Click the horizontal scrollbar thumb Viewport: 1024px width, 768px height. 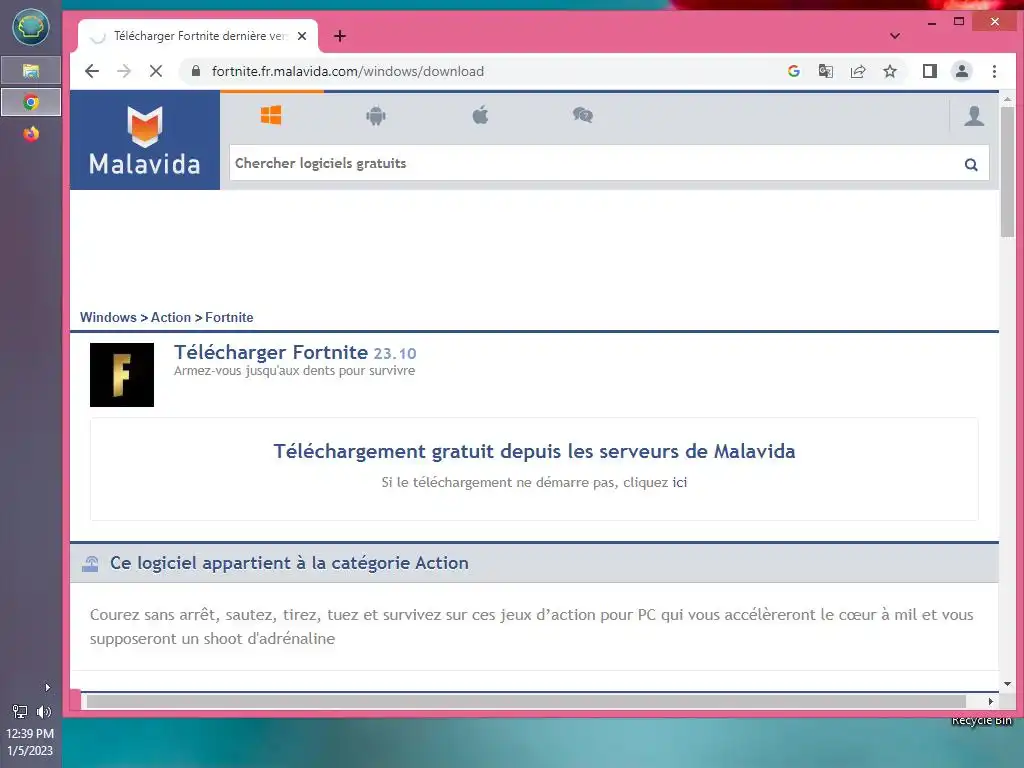526,701
